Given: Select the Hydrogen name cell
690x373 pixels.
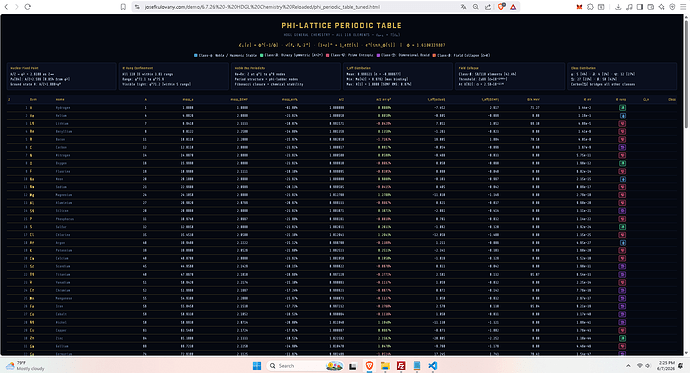Looking at the screenshot, I should pos(63,107).
